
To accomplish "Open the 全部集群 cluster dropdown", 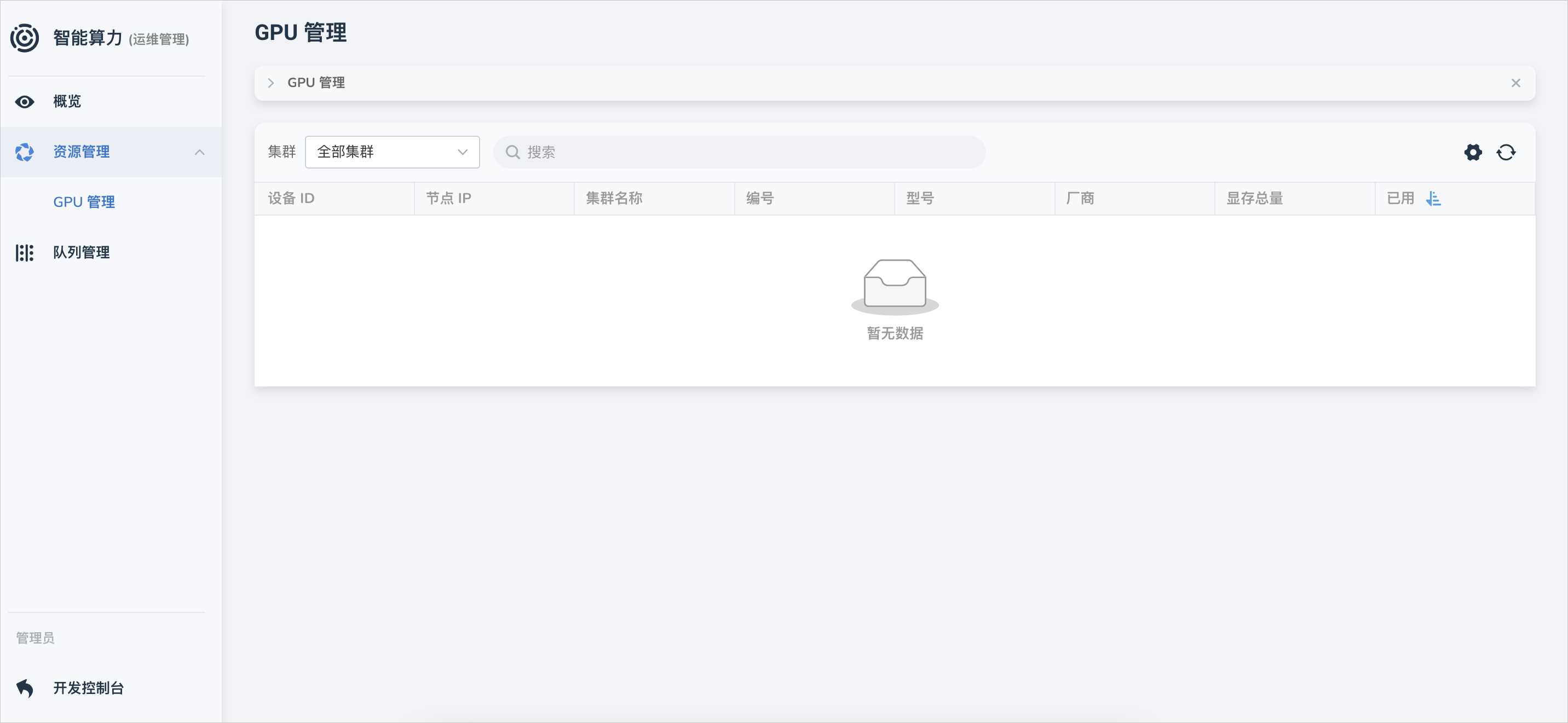I will tap(392, 152).
